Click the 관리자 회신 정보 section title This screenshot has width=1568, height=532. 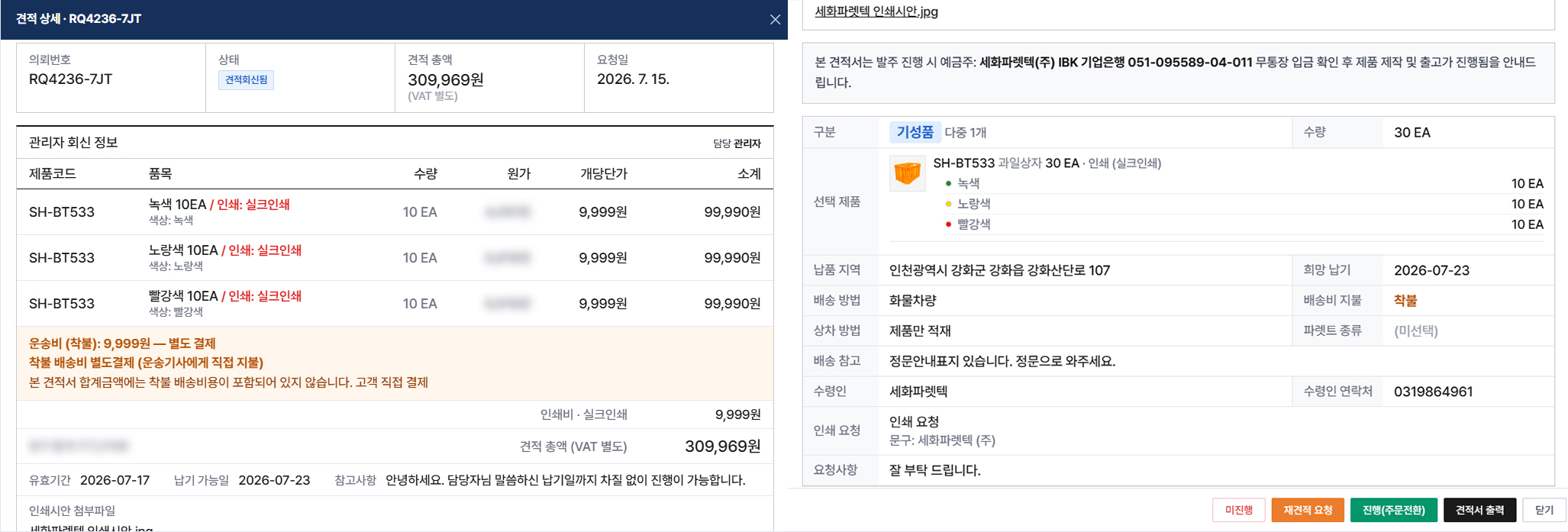(73, 143)
